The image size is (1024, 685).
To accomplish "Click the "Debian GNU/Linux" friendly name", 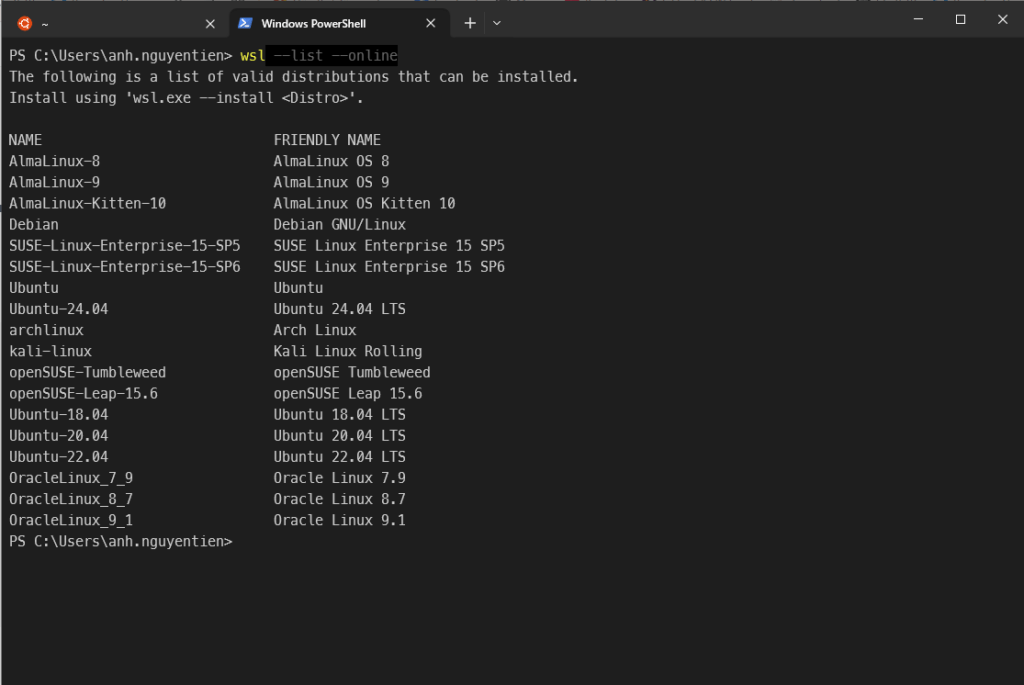I will pyautogui.click(x=340, y=225).
